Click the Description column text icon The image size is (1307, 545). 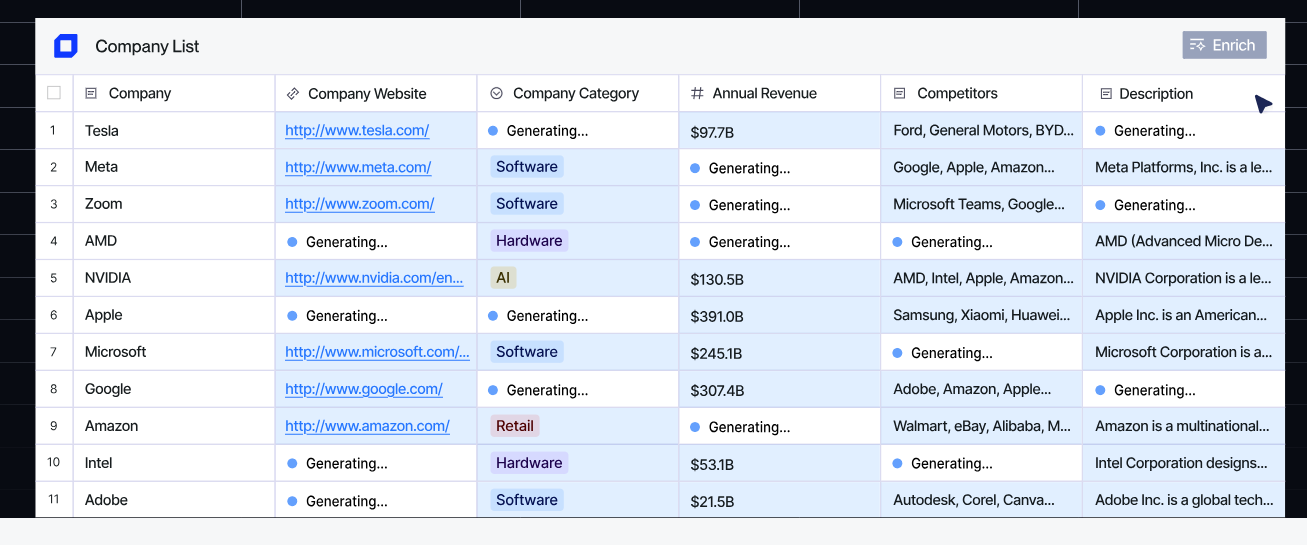pos(1106,93)
